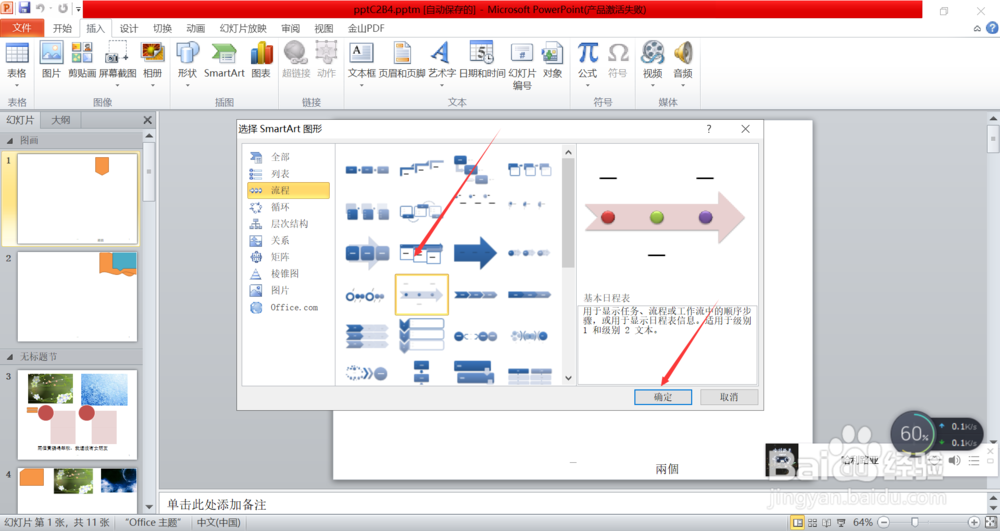Switch to the 开始 ribbon tab
The height and width of the screenshot is (531, 1000).
click(x=62, y=28)
